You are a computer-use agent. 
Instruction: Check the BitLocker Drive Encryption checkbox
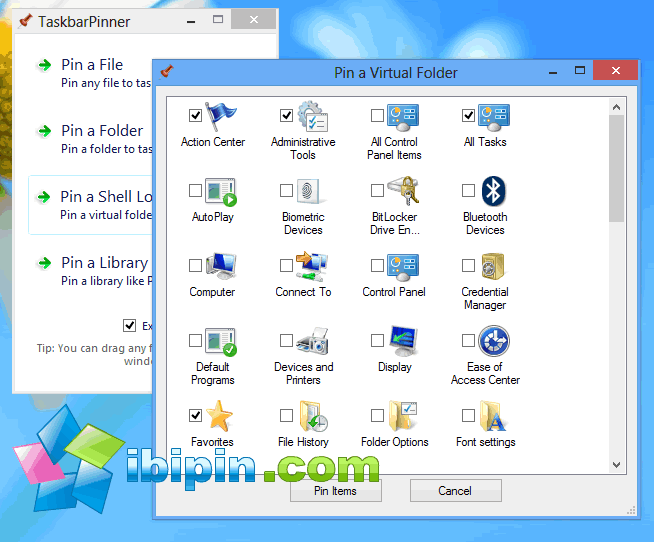[x=377, y=190]
